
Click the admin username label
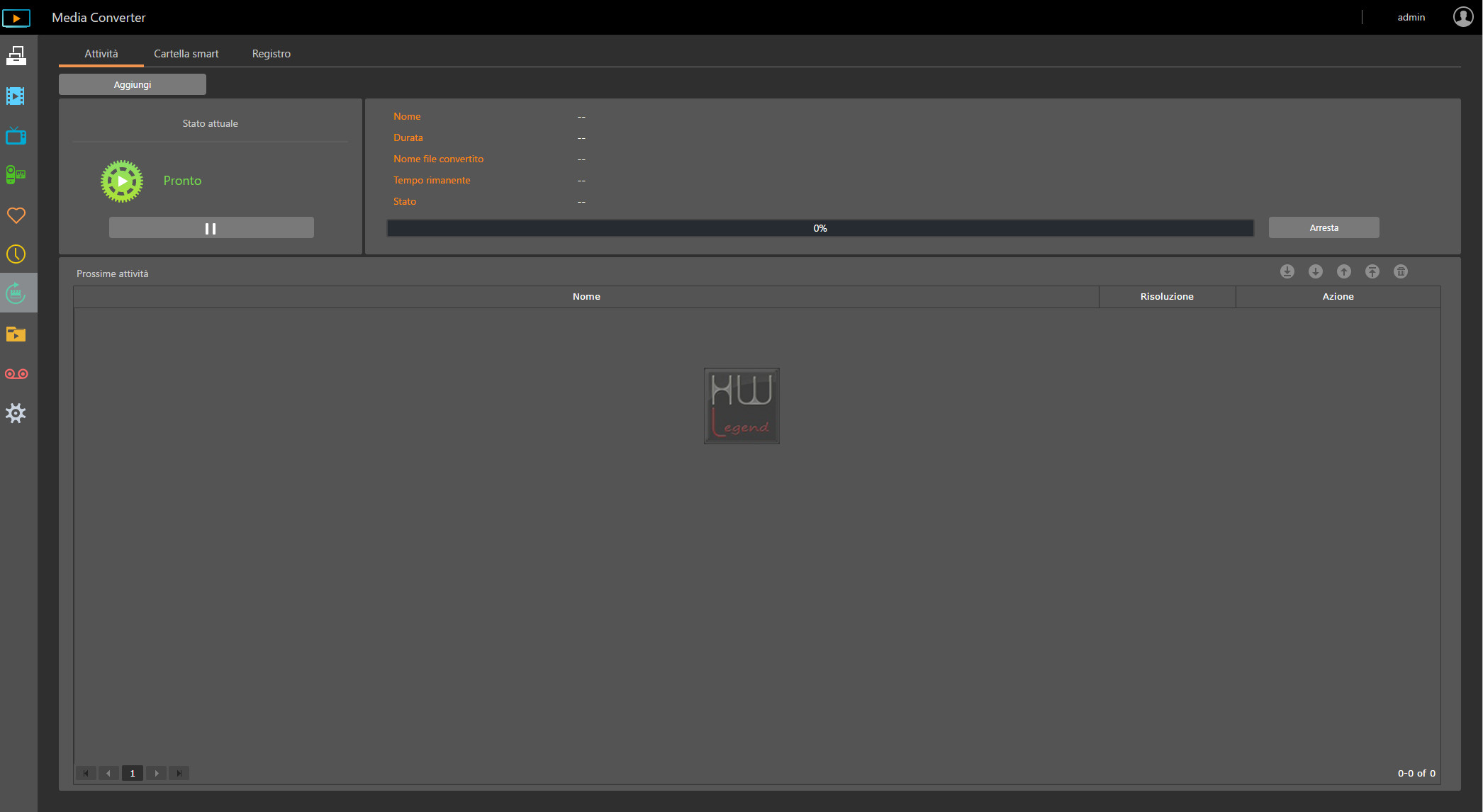[1411, 17]
